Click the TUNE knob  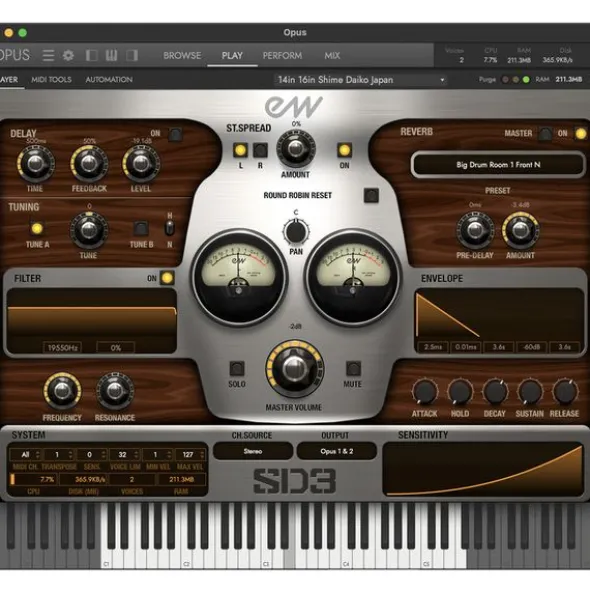click(x=89, y=230)
